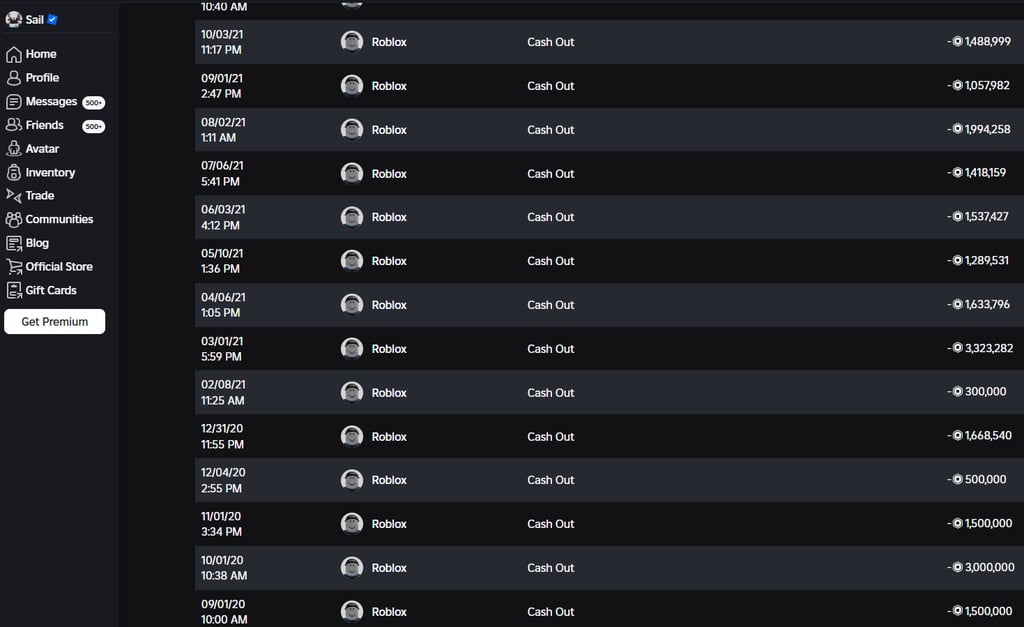Click Roblox avatar in 12/04/20 row
The image size is (1024, 627).
[x=352, y=480]
